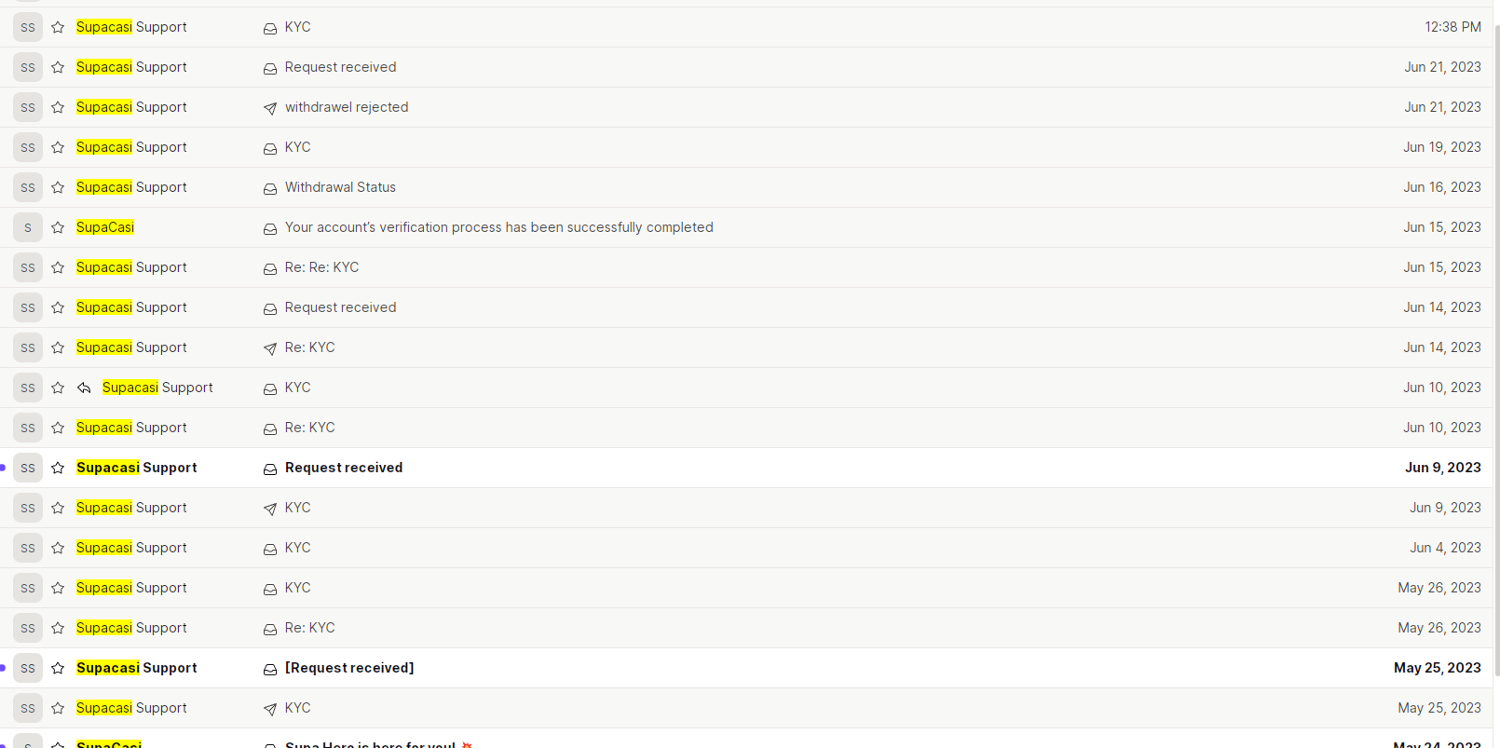Click the inbox icon on the Jun 4 KYC email

tap(270, 548)
